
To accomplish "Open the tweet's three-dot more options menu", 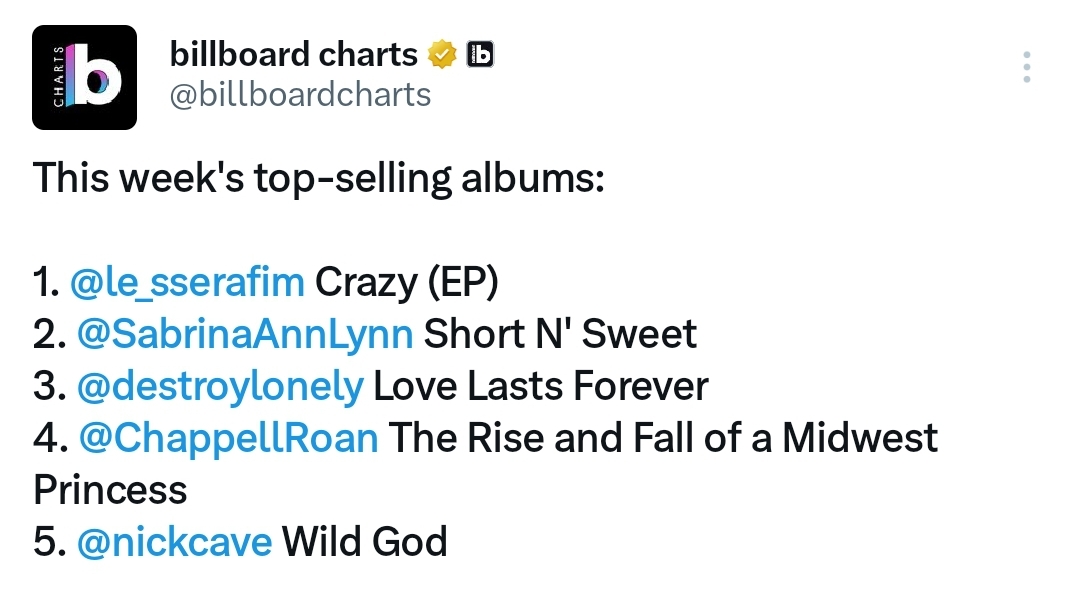I will point(1026,67).
